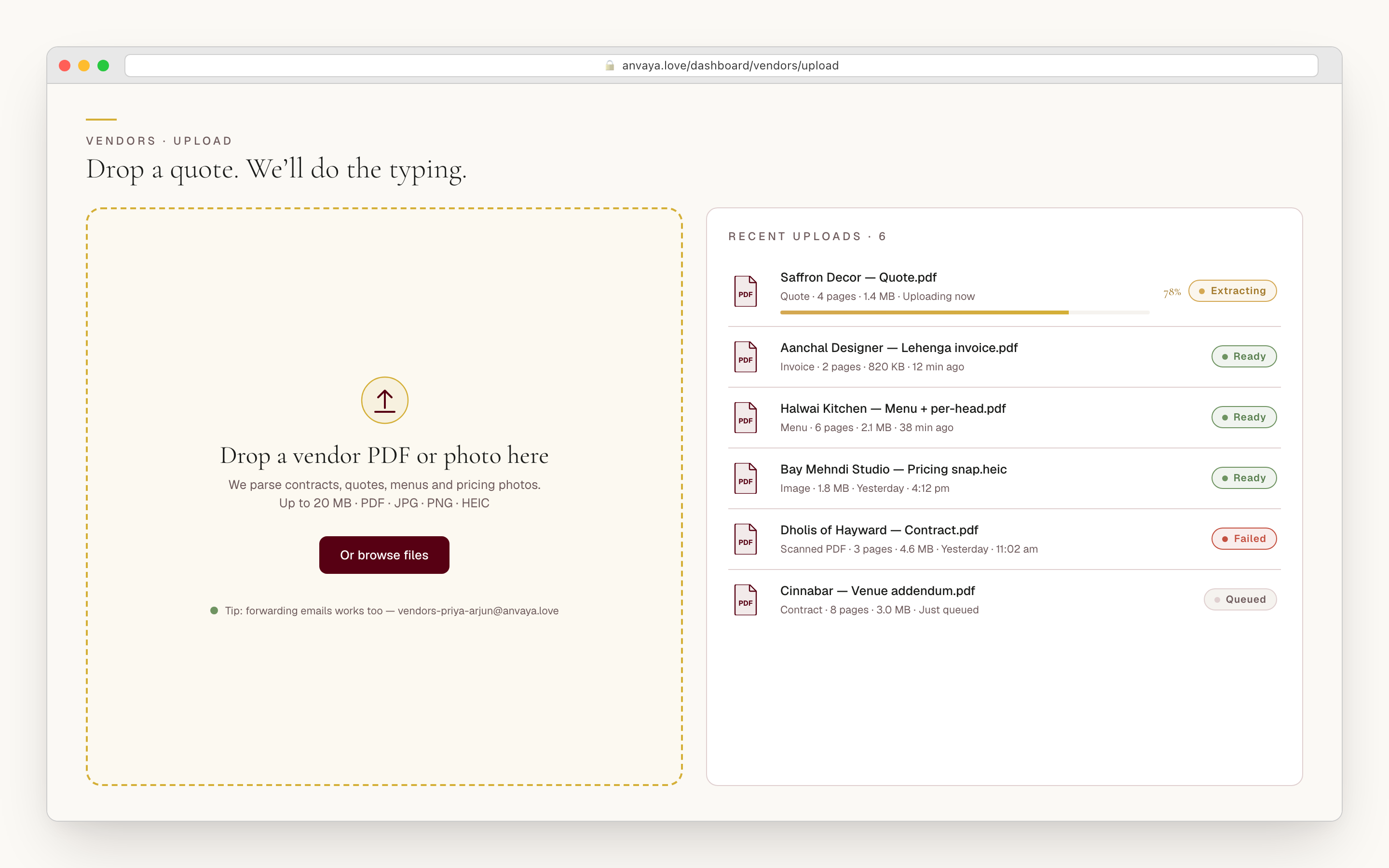The image size is (1389, 868).
Task: Click the Extracting status badge
Action: [x=1232, y=290]
